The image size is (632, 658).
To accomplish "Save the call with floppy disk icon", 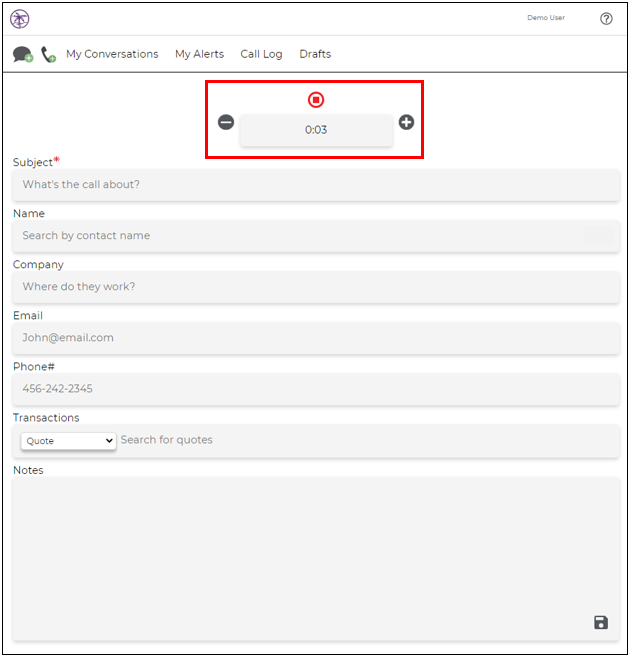I will point(601,623).
